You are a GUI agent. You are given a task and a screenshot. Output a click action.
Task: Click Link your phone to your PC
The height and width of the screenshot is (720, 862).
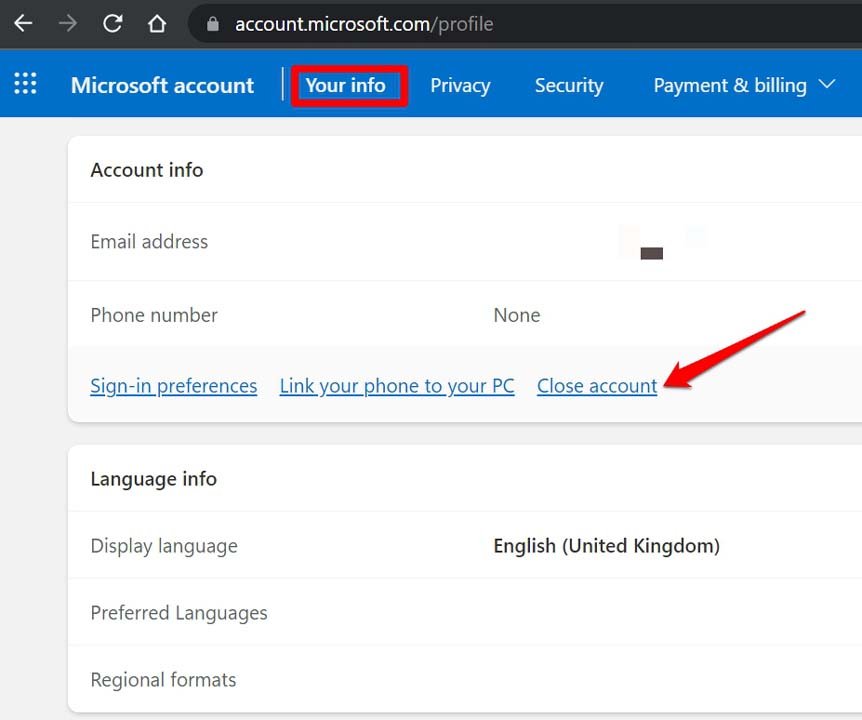pos(397,386)
